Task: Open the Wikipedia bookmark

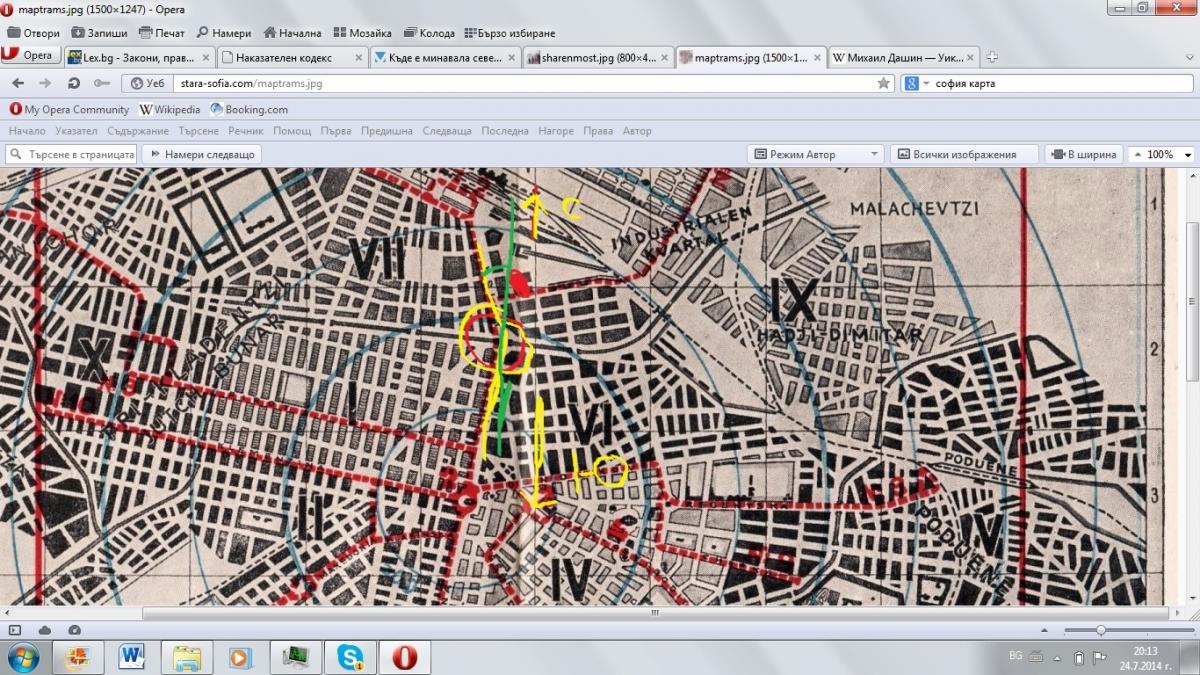Action: click(x=170, y=109)
